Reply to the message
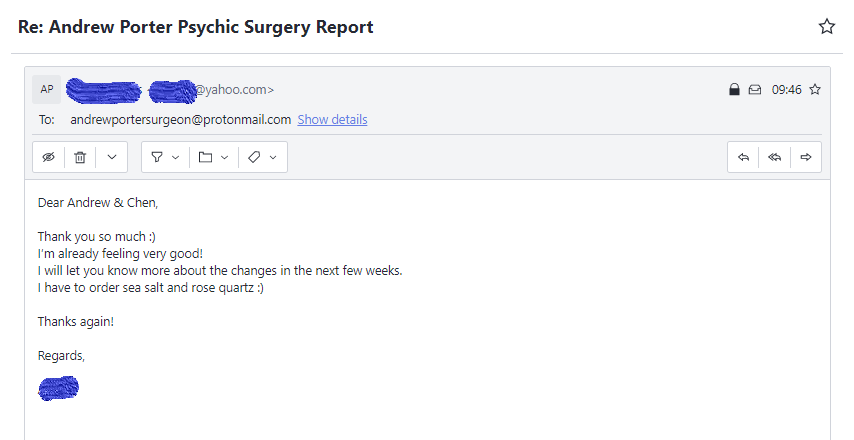This screenshot has width=854, height=440. click(x=743, y=157)
